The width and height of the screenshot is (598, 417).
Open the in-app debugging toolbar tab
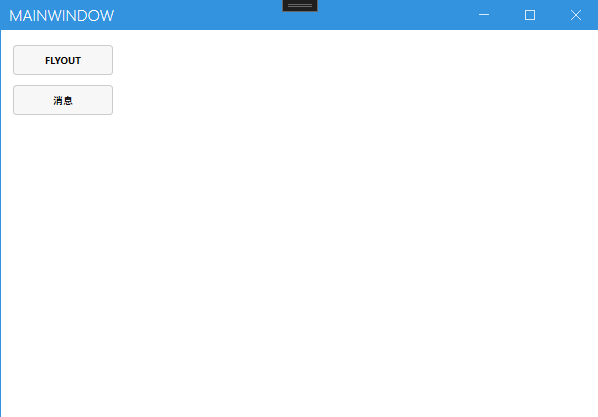[300, 6]
